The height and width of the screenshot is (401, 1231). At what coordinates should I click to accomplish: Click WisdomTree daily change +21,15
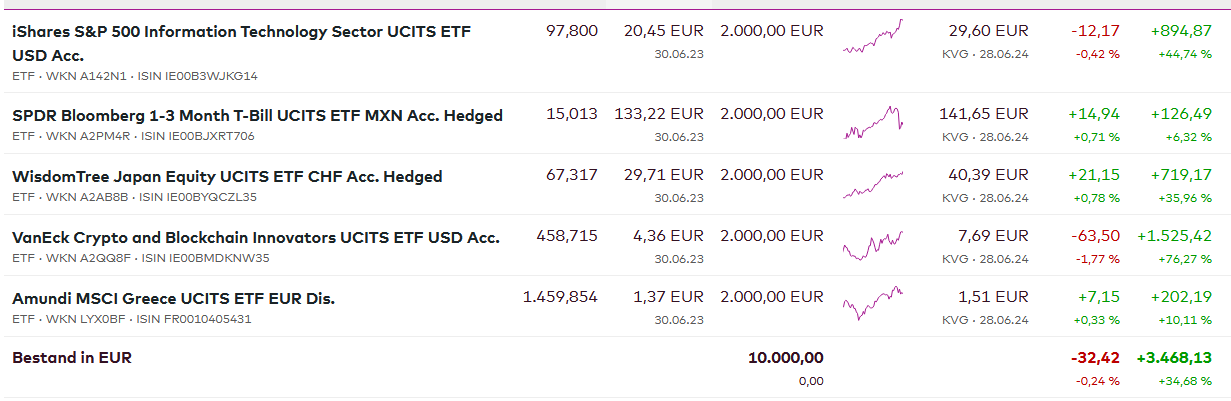tap(1093, 176)
